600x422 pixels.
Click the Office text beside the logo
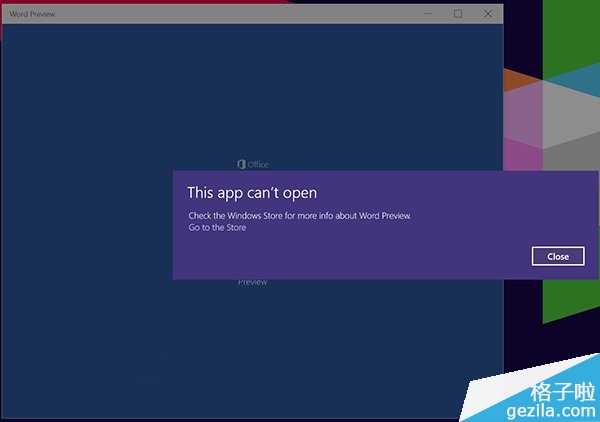pos(257,164)
